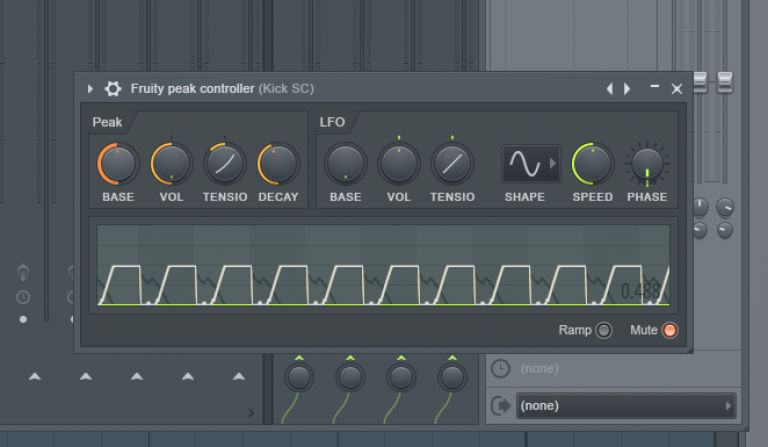Open the plugin options gear icon
Screen dimensions: 768x447
(113, 89)
